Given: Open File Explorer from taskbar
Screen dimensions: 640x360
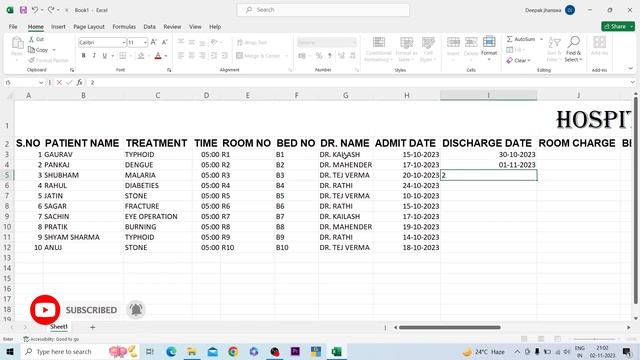Looking at the screenshot, I should tap(192, 351).
